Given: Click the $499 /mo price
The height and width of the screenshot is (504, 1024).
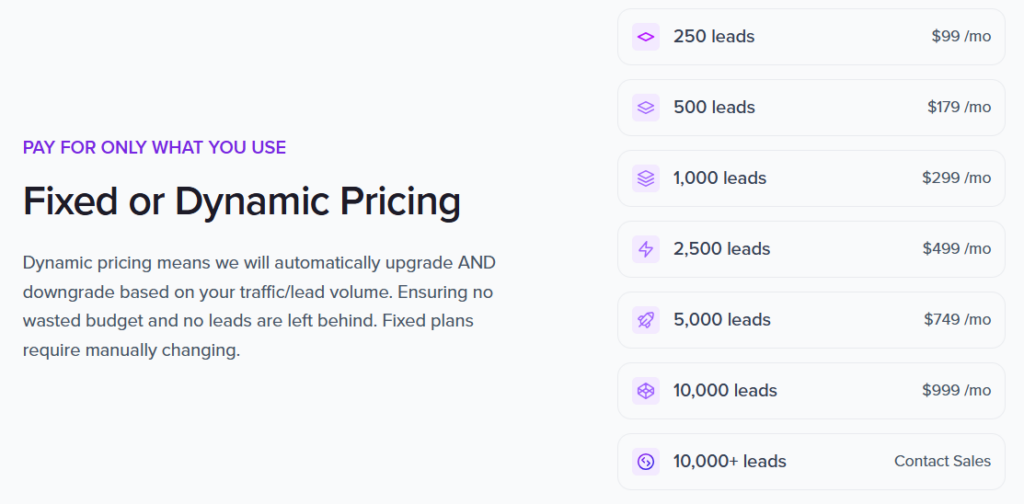Looking at the screenshot, I should pyautogui.click(x=957, y=249).
